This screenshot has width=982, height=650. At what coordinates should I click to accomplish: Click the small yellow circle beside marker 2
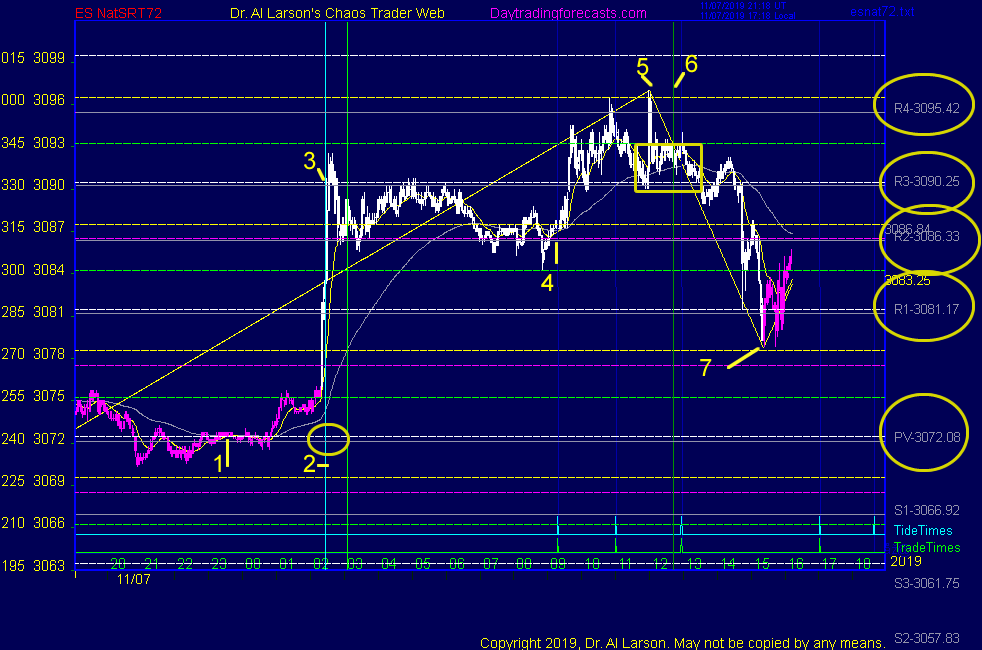(x=329, y=438)
